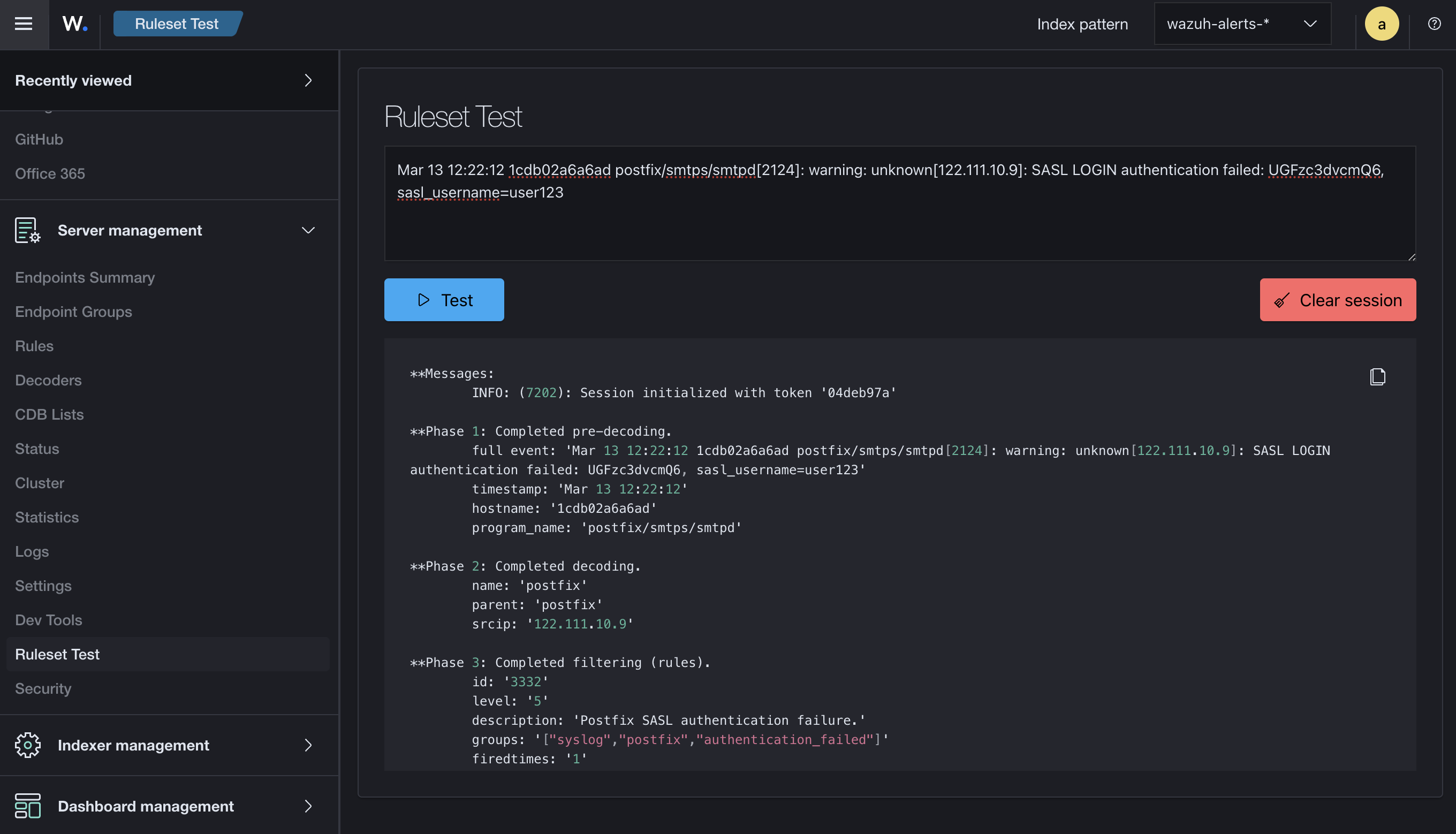Open the Cluster page
This screenshot has height=834, width=1456.
tap(40, 483)
